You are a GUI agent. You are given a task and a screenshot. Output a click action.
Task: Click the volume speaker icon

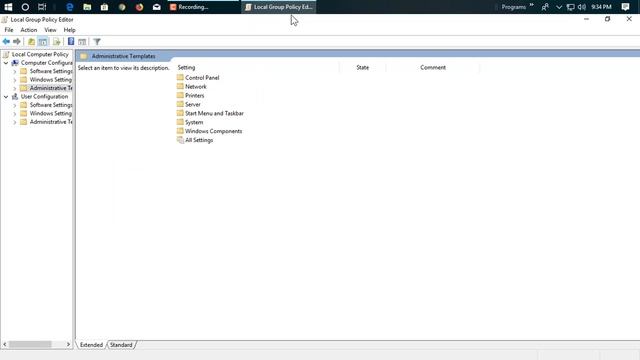click(x=582, y=7)
